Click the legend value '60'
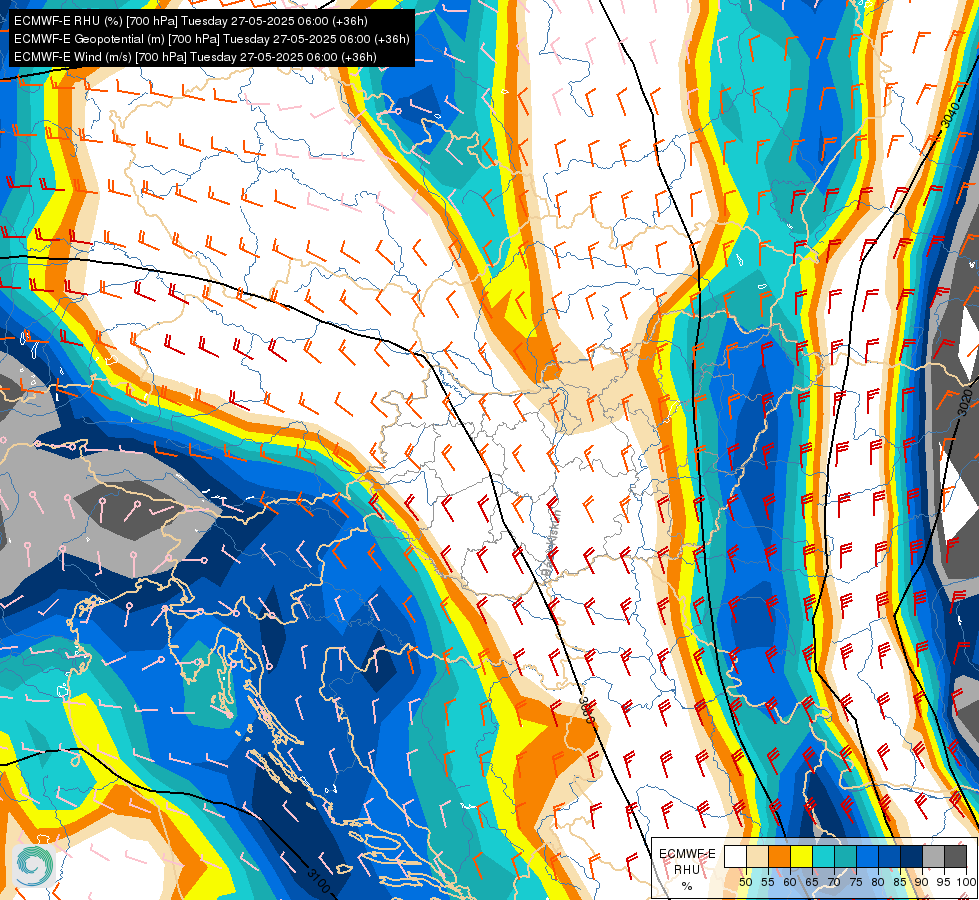Screen dimensions: 979x900 (790, 882)
